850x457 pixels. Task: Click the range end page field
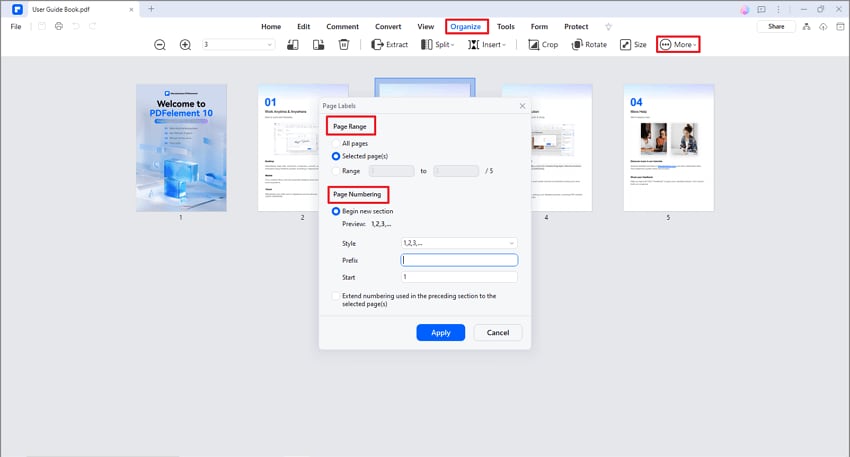click(x=456, y=171)
